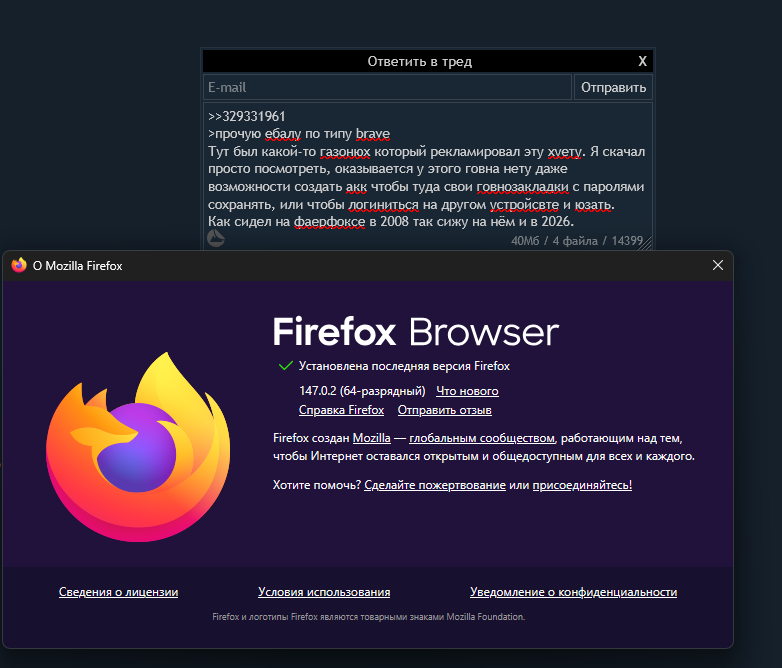Click the 'Отправить' button in reply form
782x668 pixels.
tap(613, 87)
